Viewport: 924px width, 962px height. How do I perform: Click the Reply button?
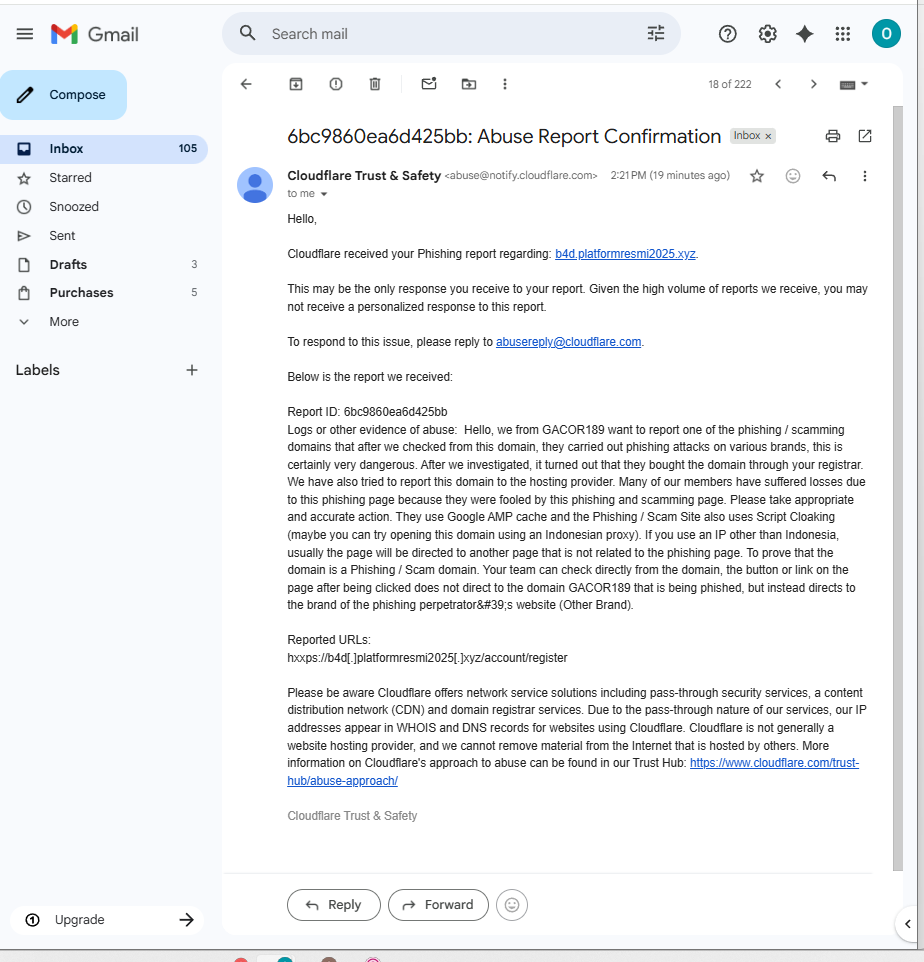pyautogui.click(x=334, y=905)
